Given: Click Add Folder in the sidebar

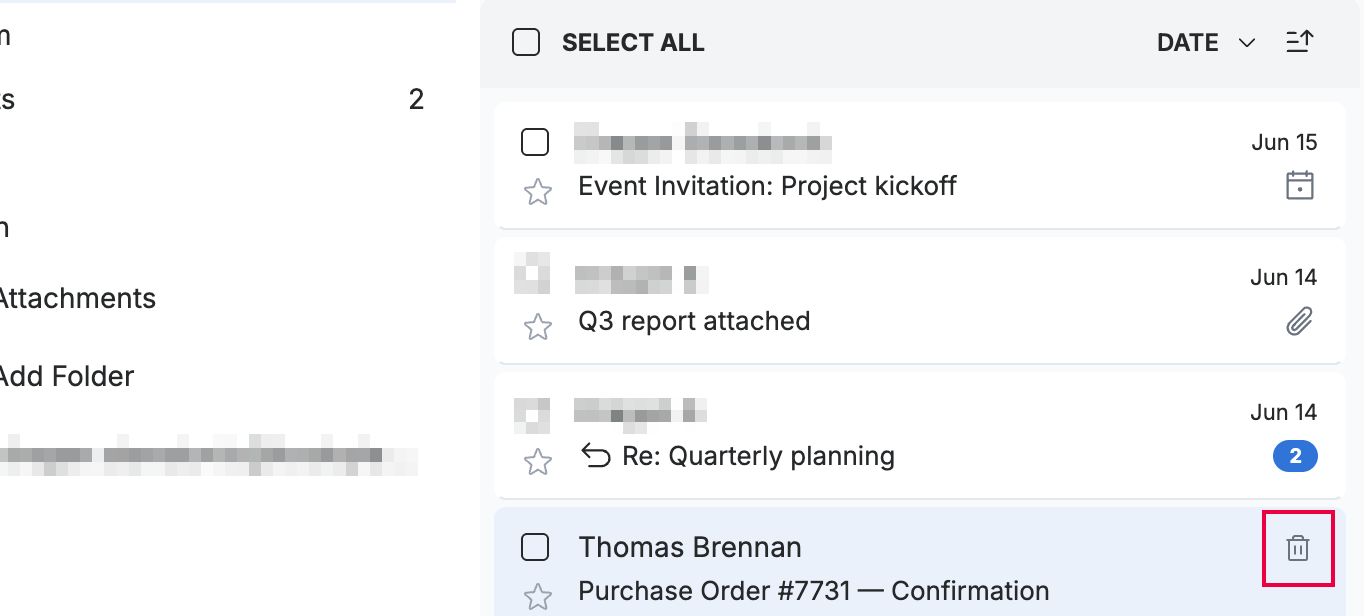Looking at the screenshot, I should [x=65, y=376].
